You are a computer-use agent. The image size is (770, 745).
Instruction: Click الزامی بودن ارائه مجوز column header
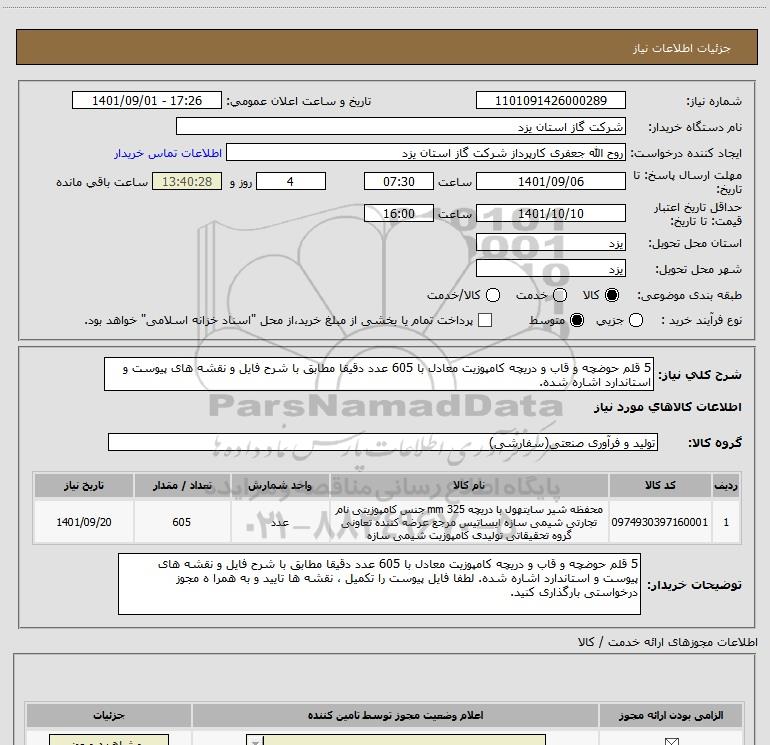click(671, 715)
